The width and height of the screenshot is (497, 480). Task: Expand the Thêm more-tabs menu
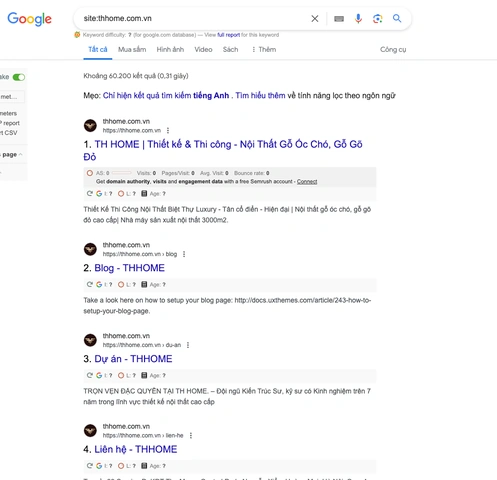[x=264, y=50]
